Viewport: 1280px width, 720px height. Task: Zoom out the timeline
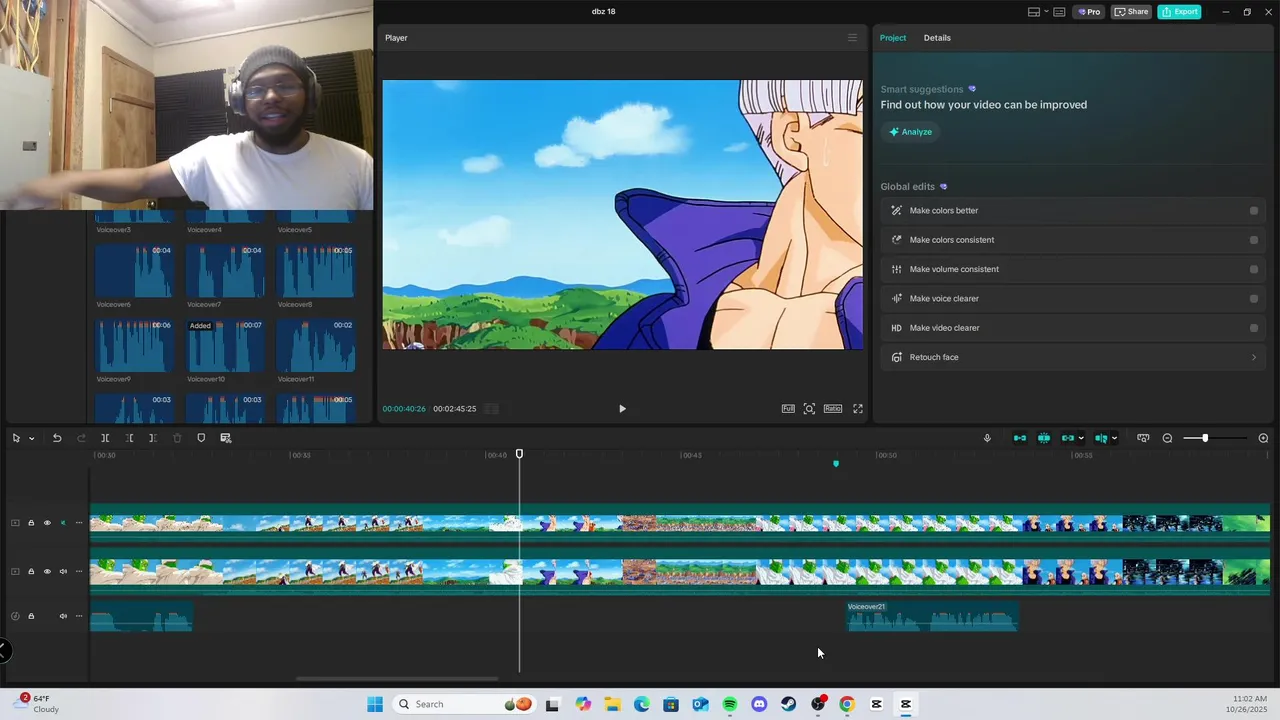click(1167, 438)
